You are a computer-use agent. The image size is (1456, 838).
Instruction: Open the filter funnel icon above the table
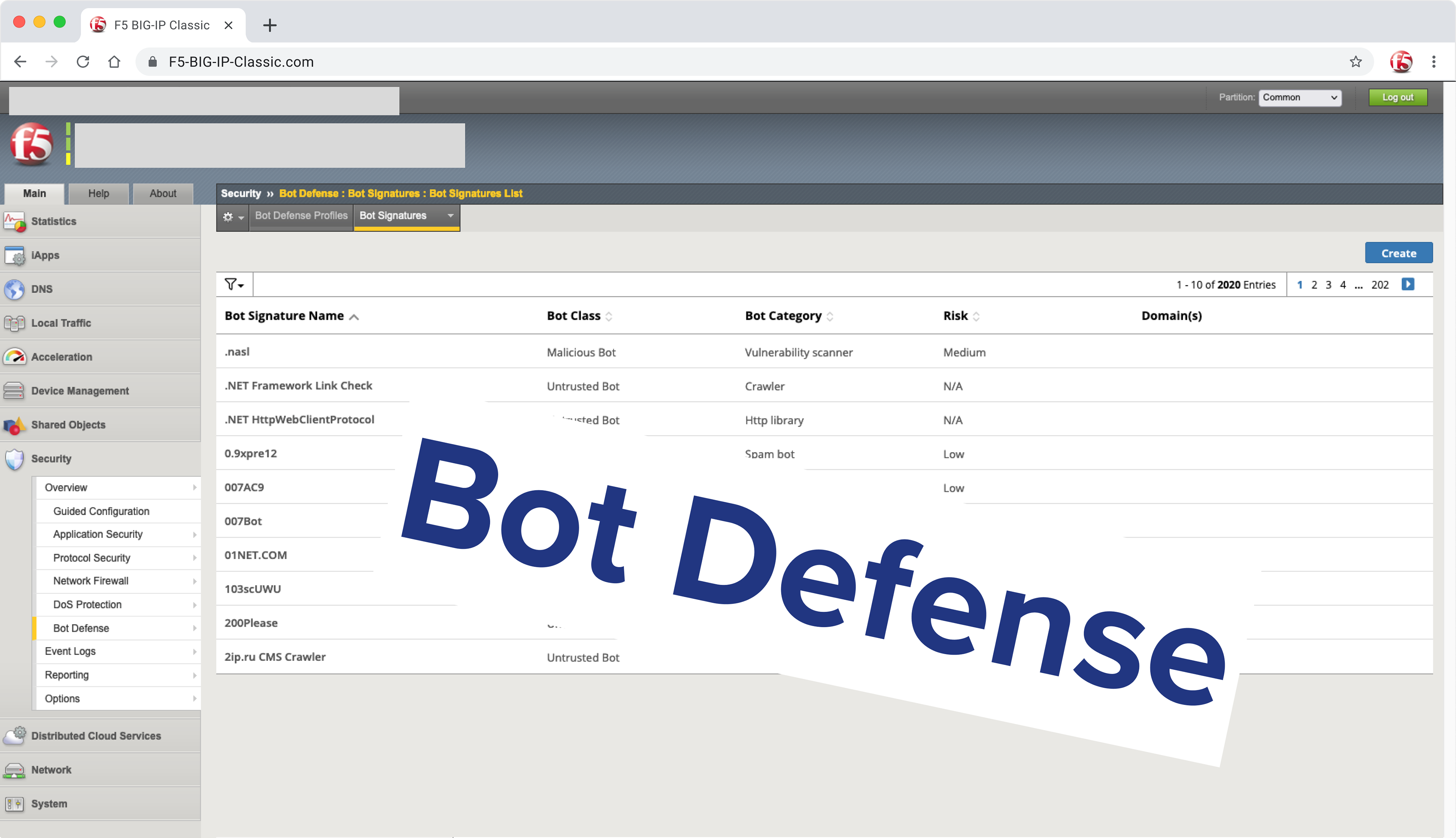click(233, 284)
